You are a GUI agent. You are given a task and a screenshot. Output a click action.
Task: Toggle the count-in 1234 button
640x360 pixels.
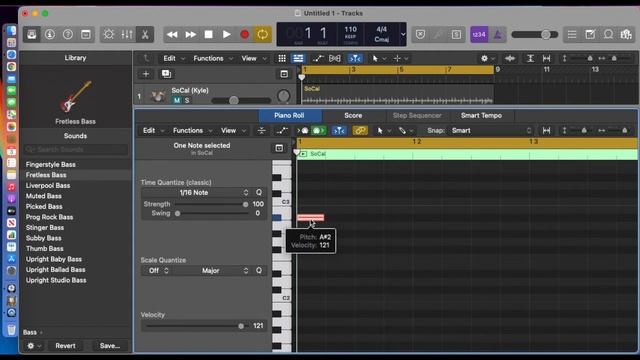tap(479, 35)
